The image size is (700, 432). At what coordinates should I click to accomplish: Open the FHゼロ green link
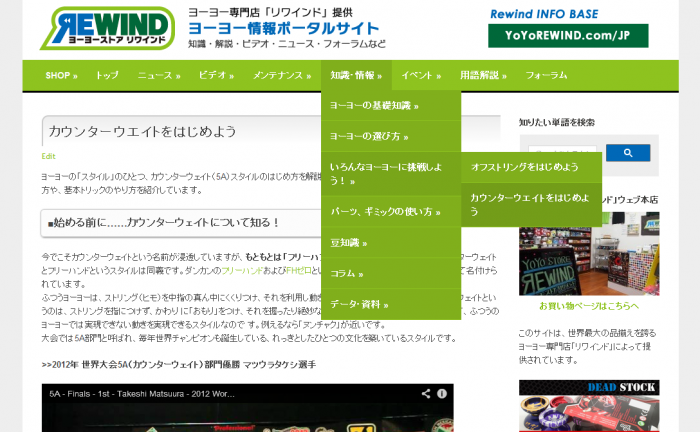(x=299, y=270)
